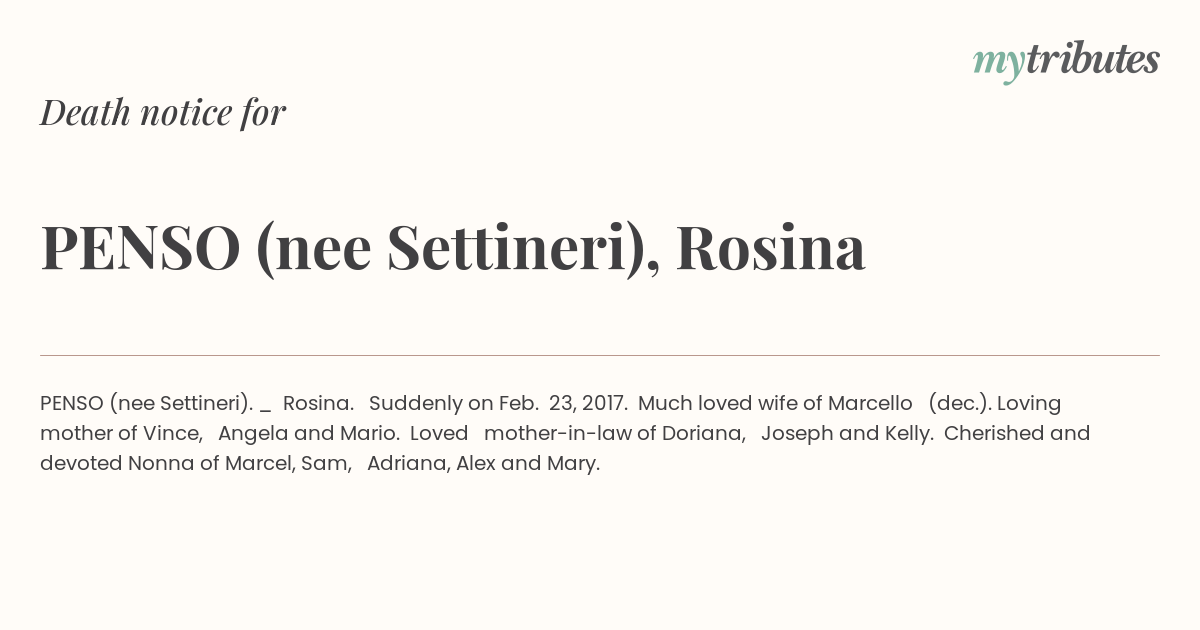The width and height of the screenshot is (1200, 630).
Task: Click the word "Rosina" in large title
Action: coord(770,248)
